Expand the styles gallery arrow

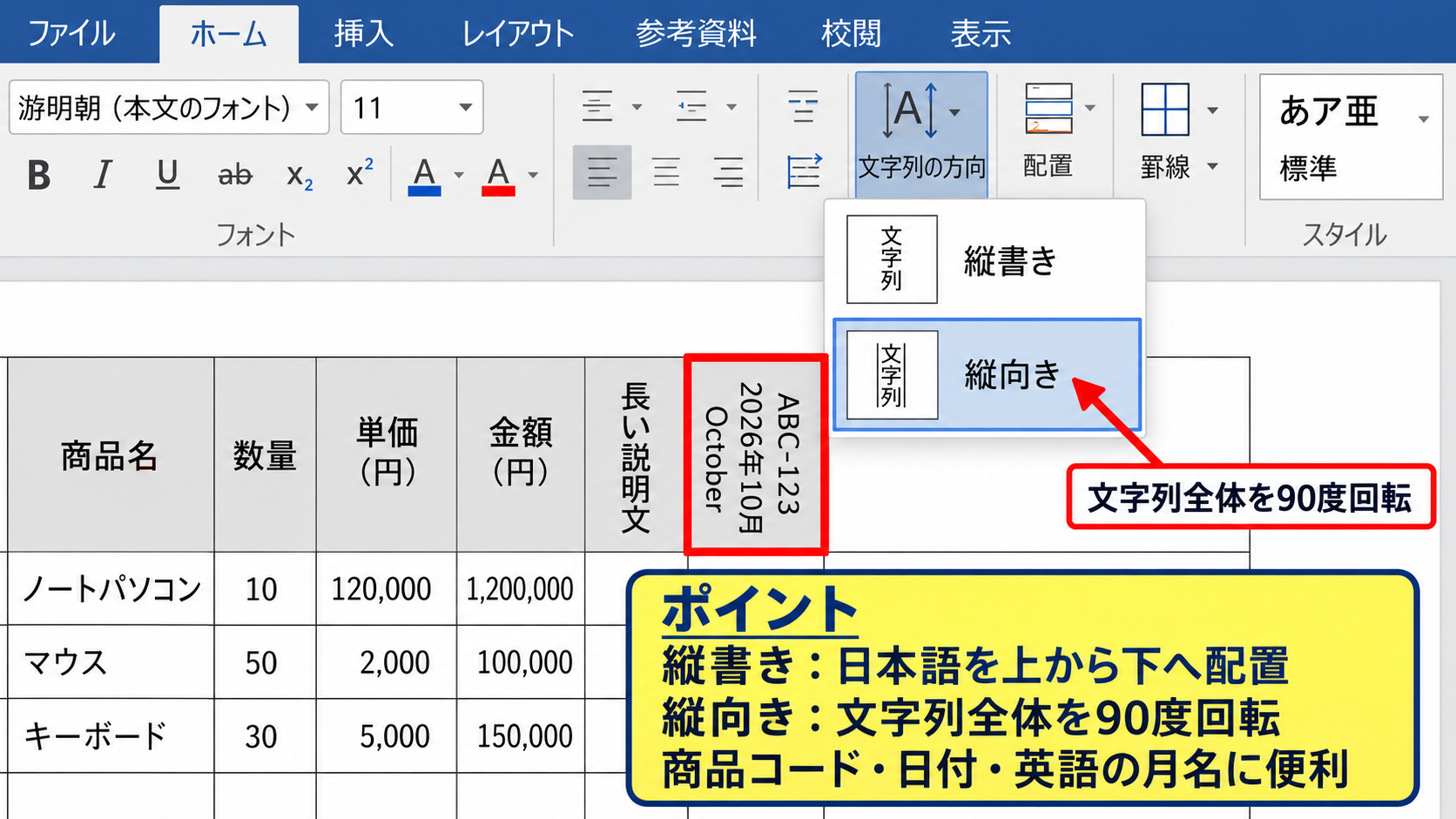click(x=1423, y=119)
